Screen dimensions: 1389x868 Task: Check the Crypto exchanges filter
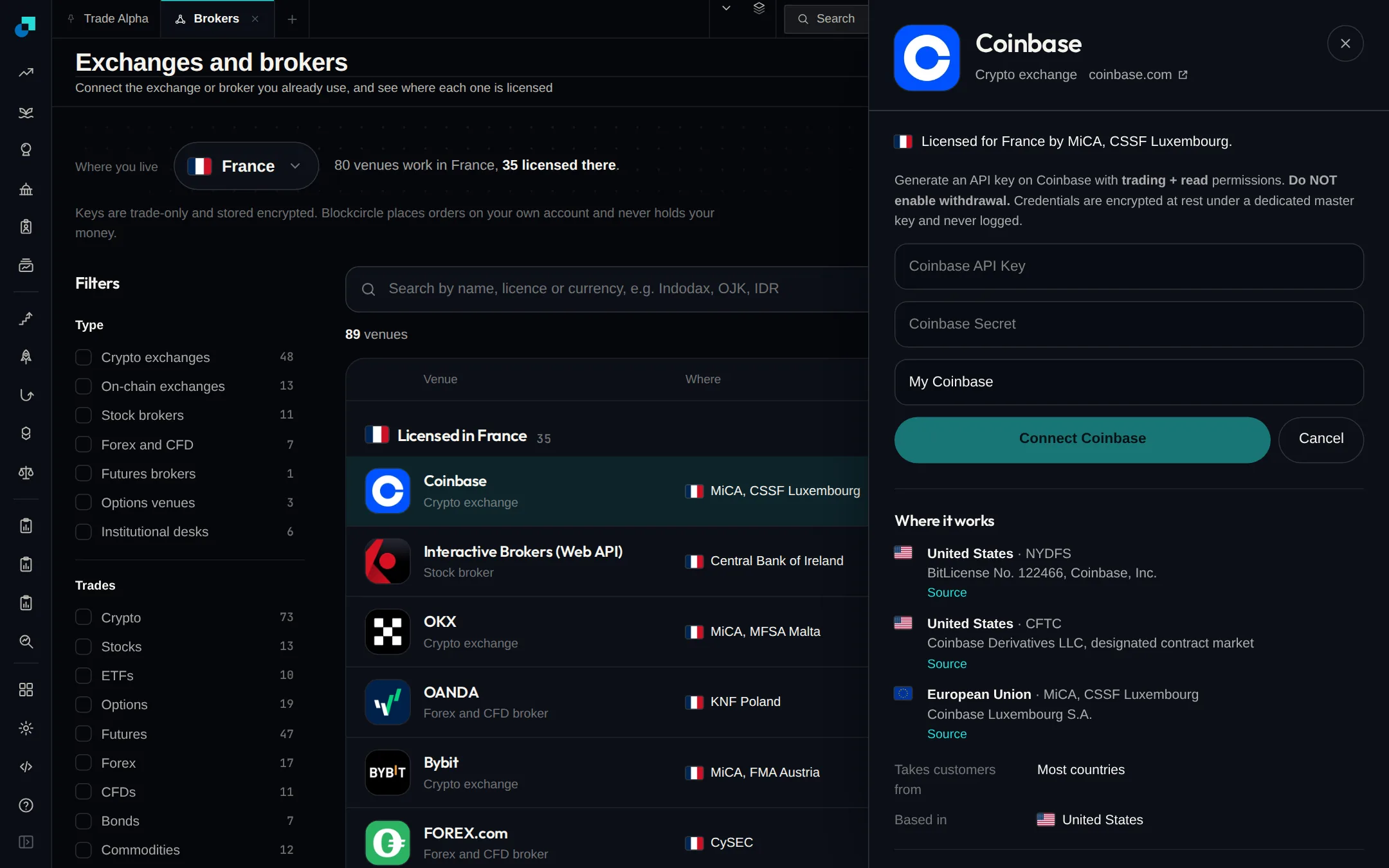pyautogui.click(x=84, y=357)
